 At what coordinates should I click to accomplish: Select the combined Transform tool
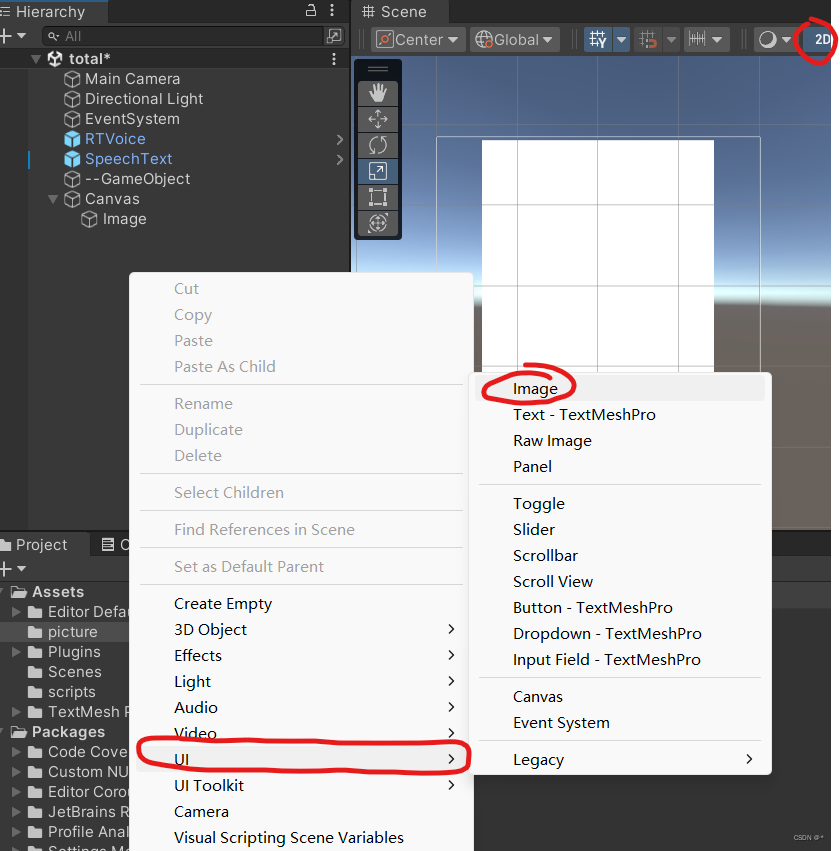click(x=377, y=223)
